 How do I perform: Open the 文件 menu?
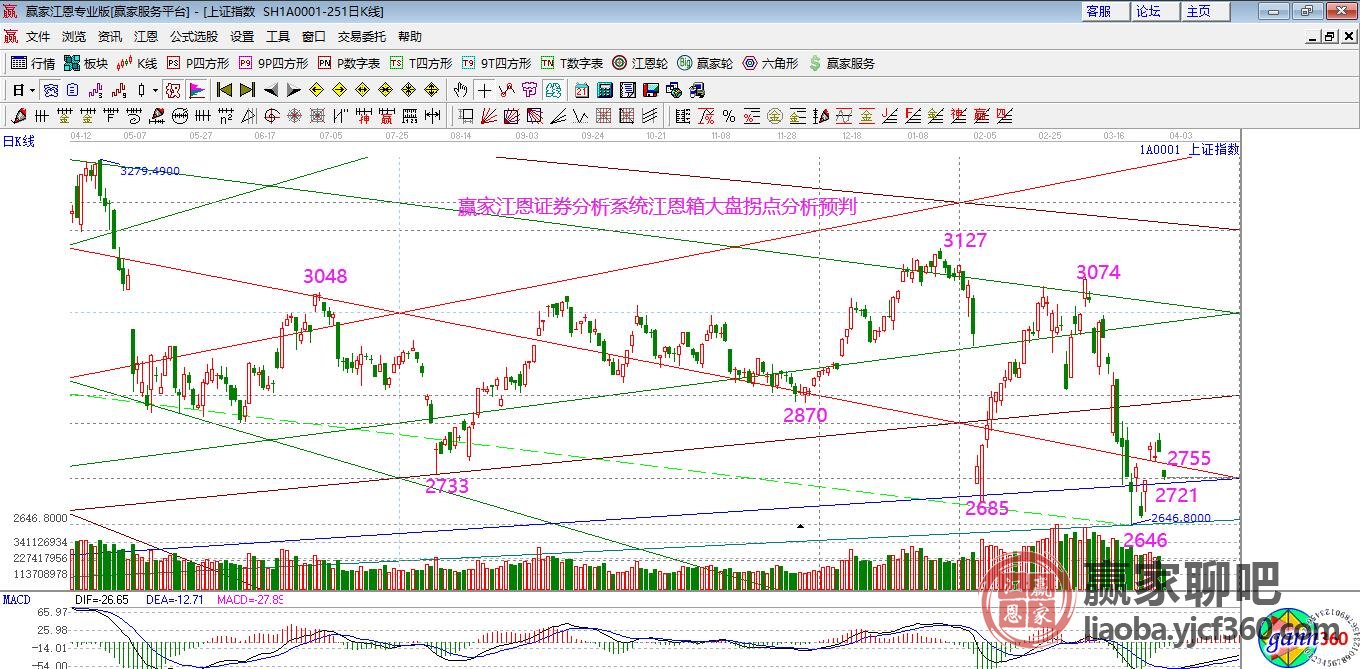[x=38, y=37]
